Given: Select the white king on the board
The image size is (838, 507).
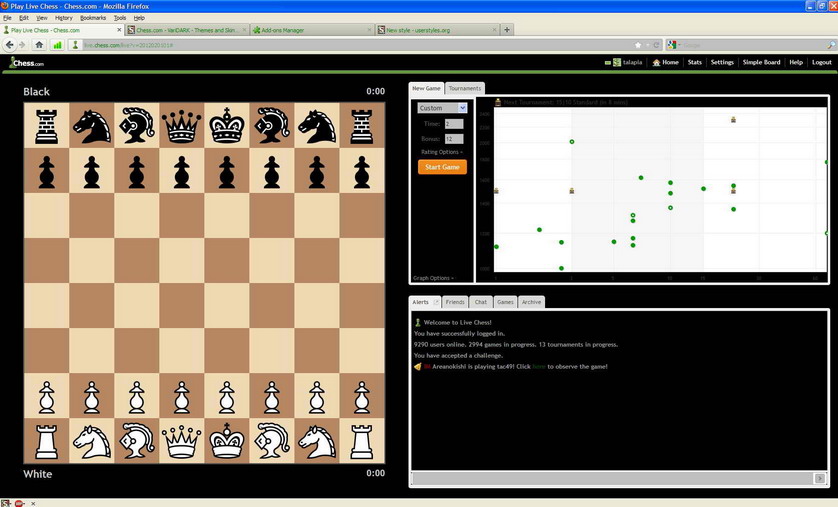Looking at the screenshot, I should pyautogui.click(x=227, y=441).
